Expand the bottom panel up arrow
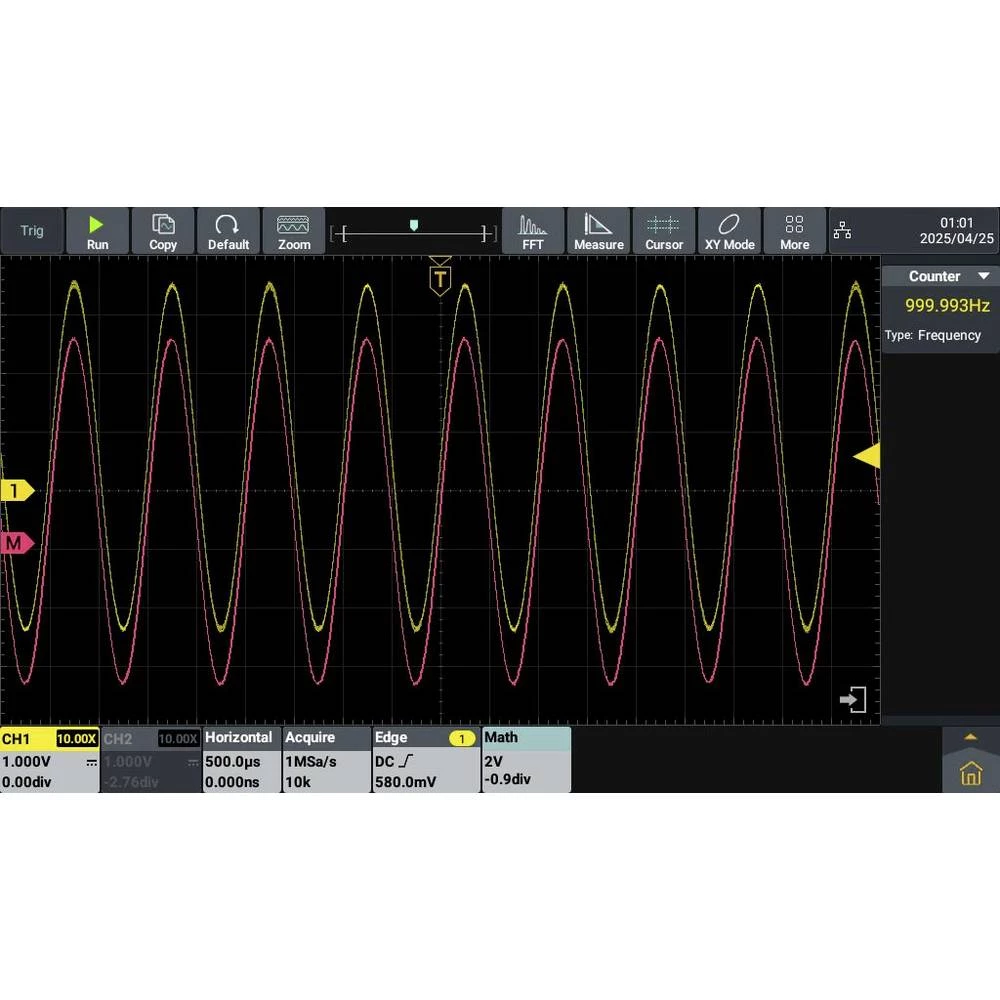1000x1000 pixels. pos(970,737)
